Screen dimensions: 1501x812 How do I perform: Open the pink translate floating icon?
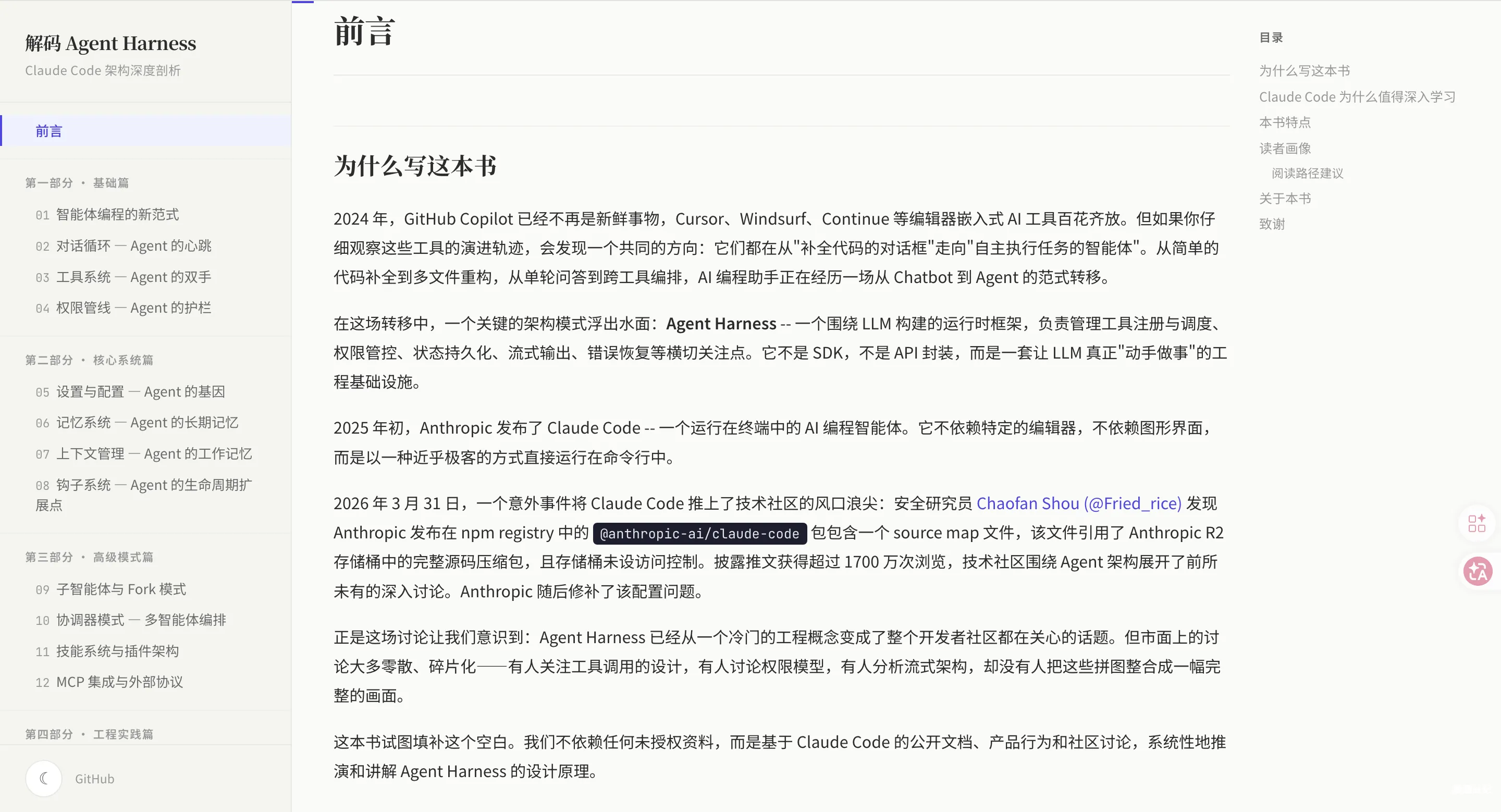point(1478,571)
